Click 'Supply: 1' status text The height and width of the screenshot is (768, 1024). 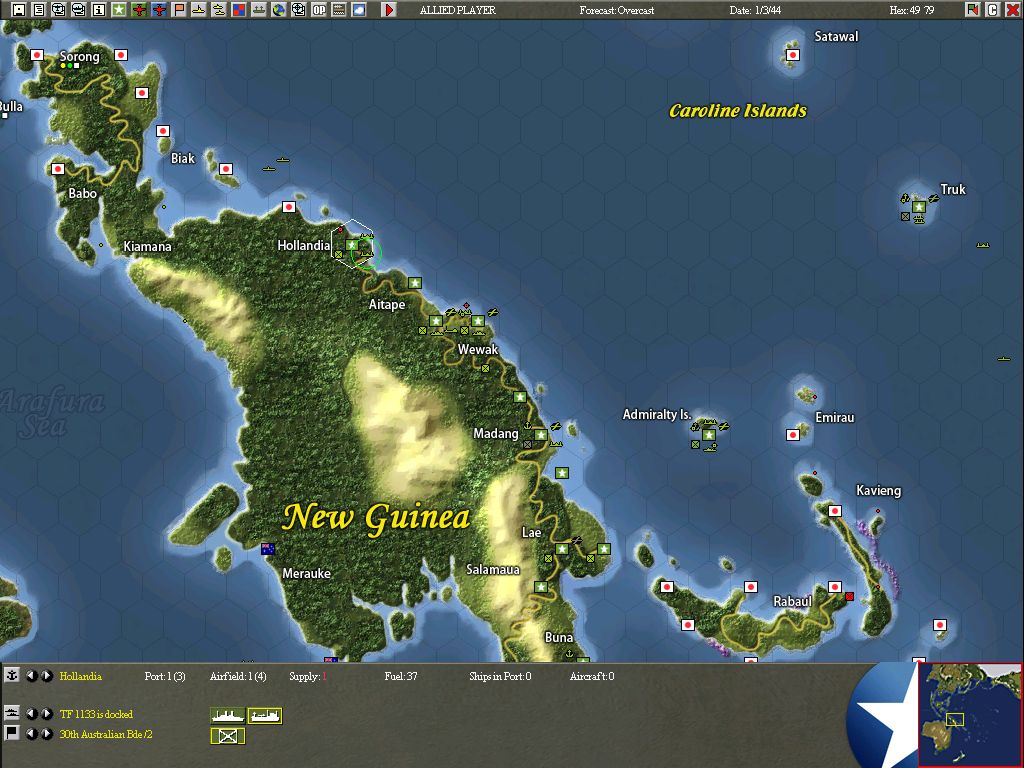[308, 677]
